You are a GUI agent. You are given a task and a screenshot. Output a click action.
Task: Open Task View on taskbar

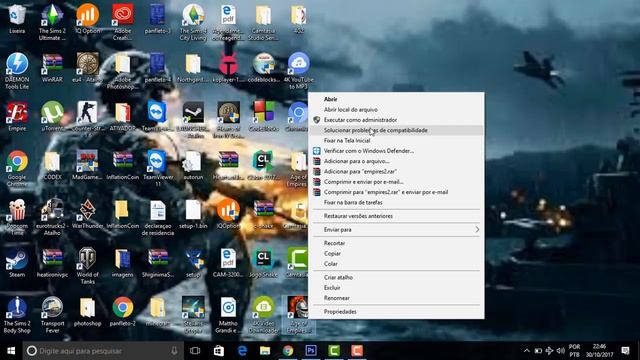pos(195,351)
